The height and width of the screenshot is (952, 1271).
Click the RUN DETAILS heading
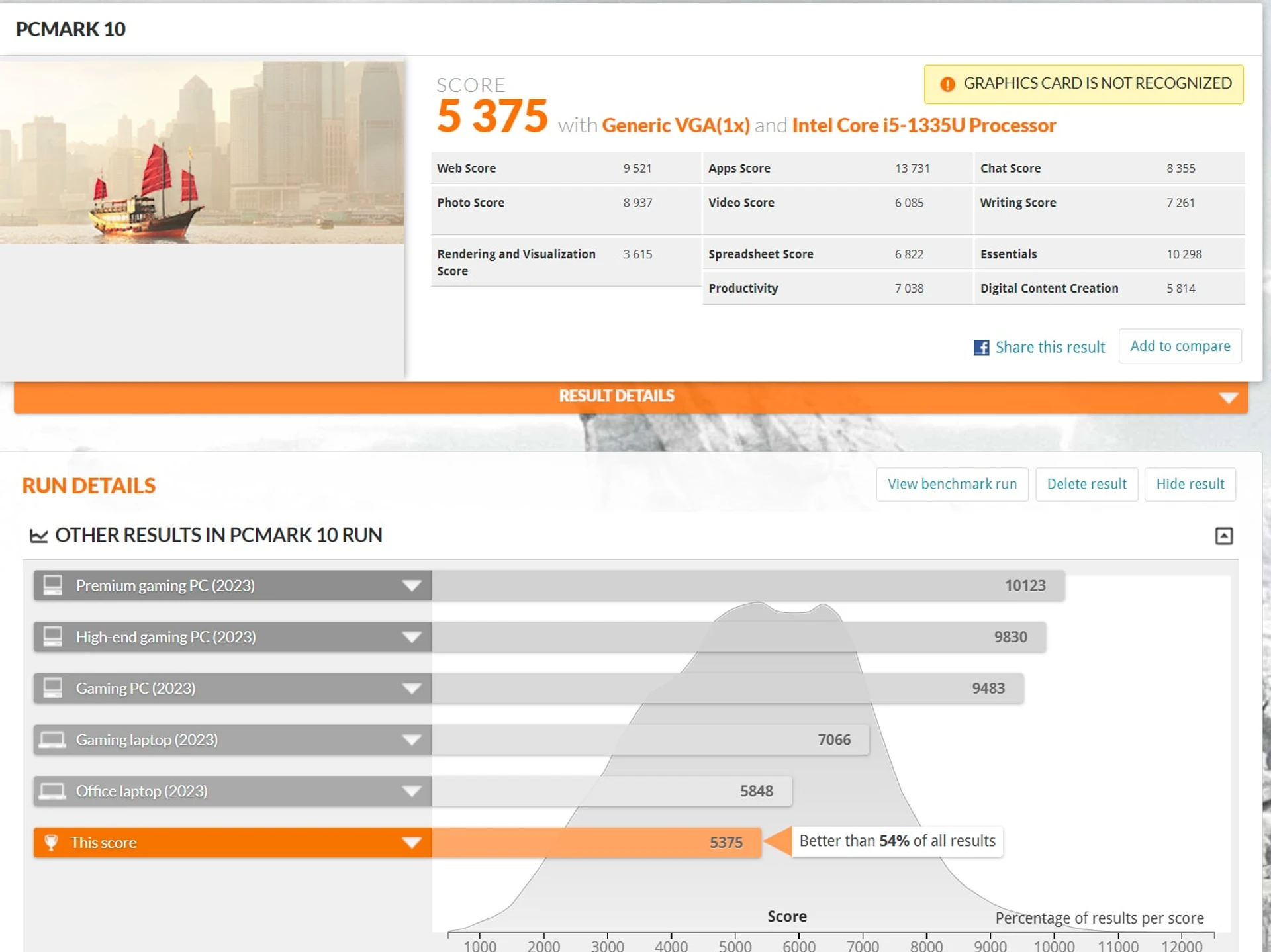[89, 485]
